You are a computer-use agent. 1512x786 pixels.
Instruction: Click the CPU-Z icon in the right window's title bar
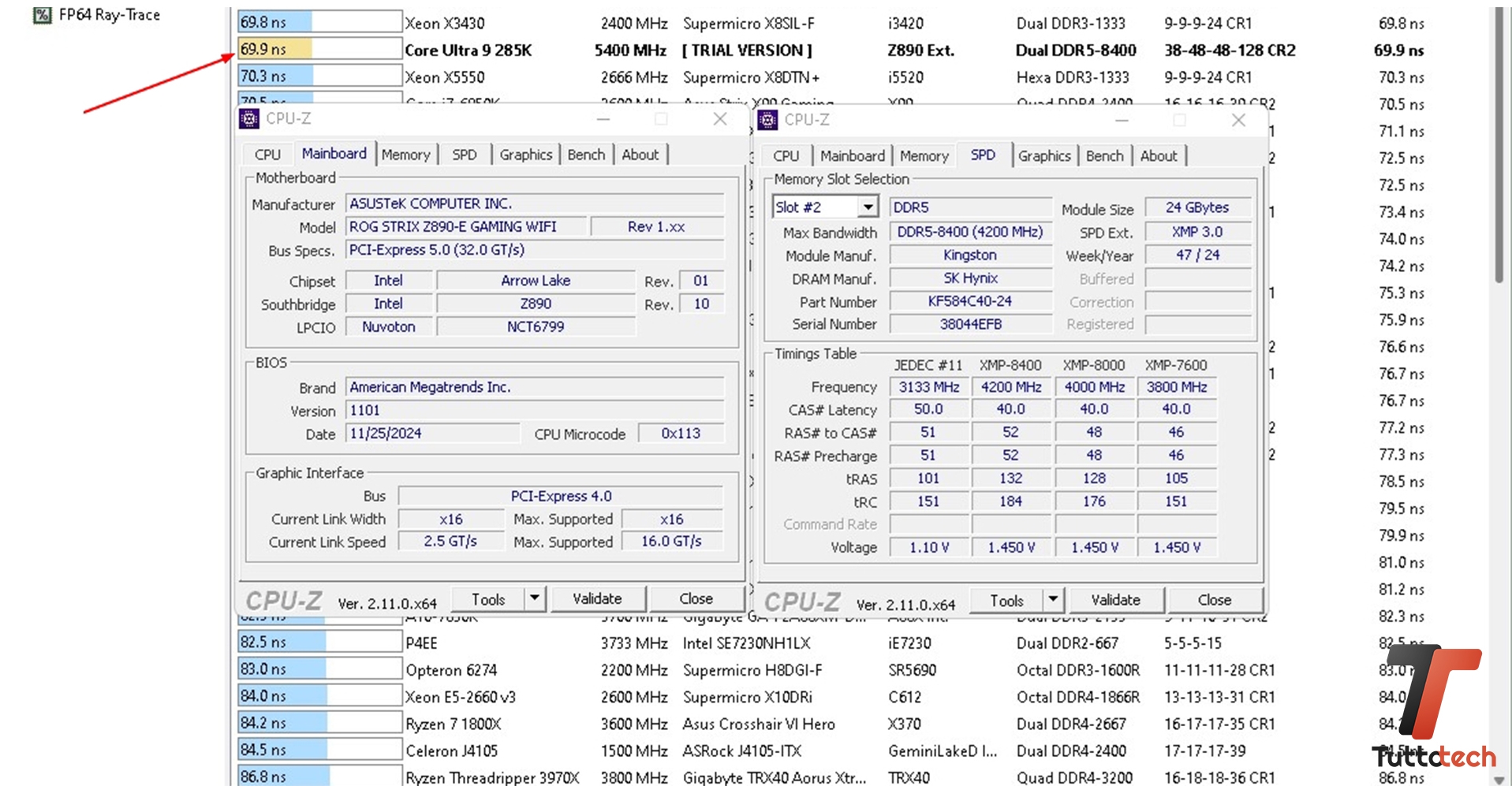(x=768, y=120)
